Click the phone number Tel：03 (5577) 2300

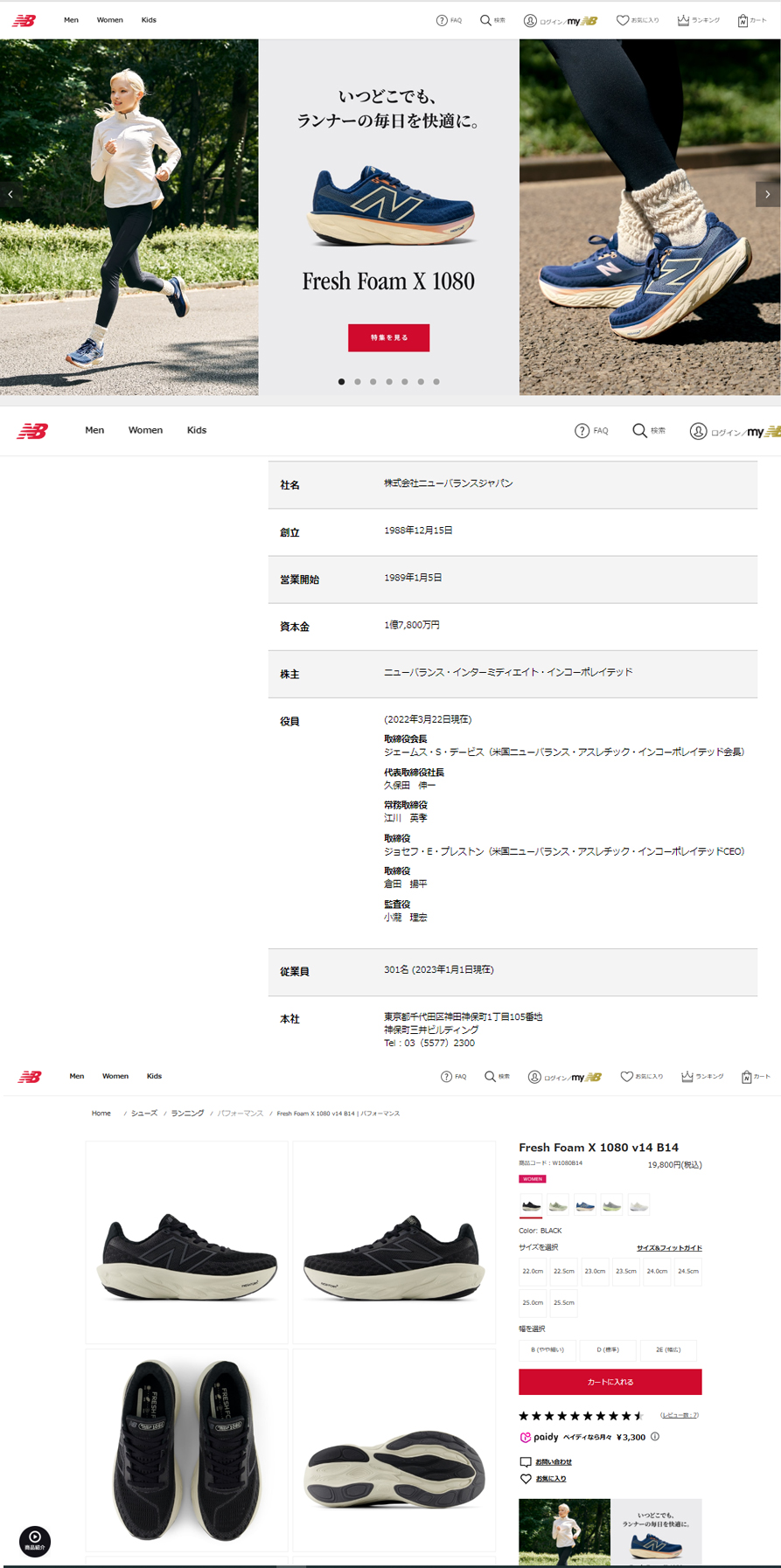click(429, 1043)
